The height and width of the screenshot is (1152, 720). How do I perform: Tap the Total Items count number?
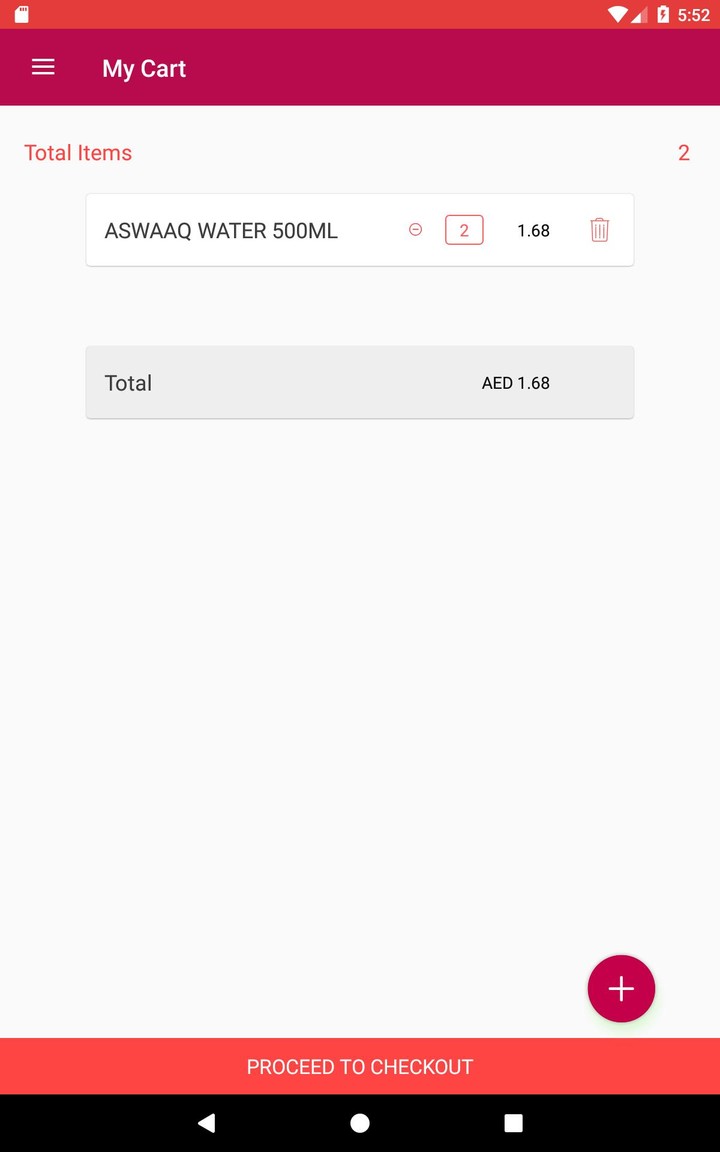tap(684, 153)
